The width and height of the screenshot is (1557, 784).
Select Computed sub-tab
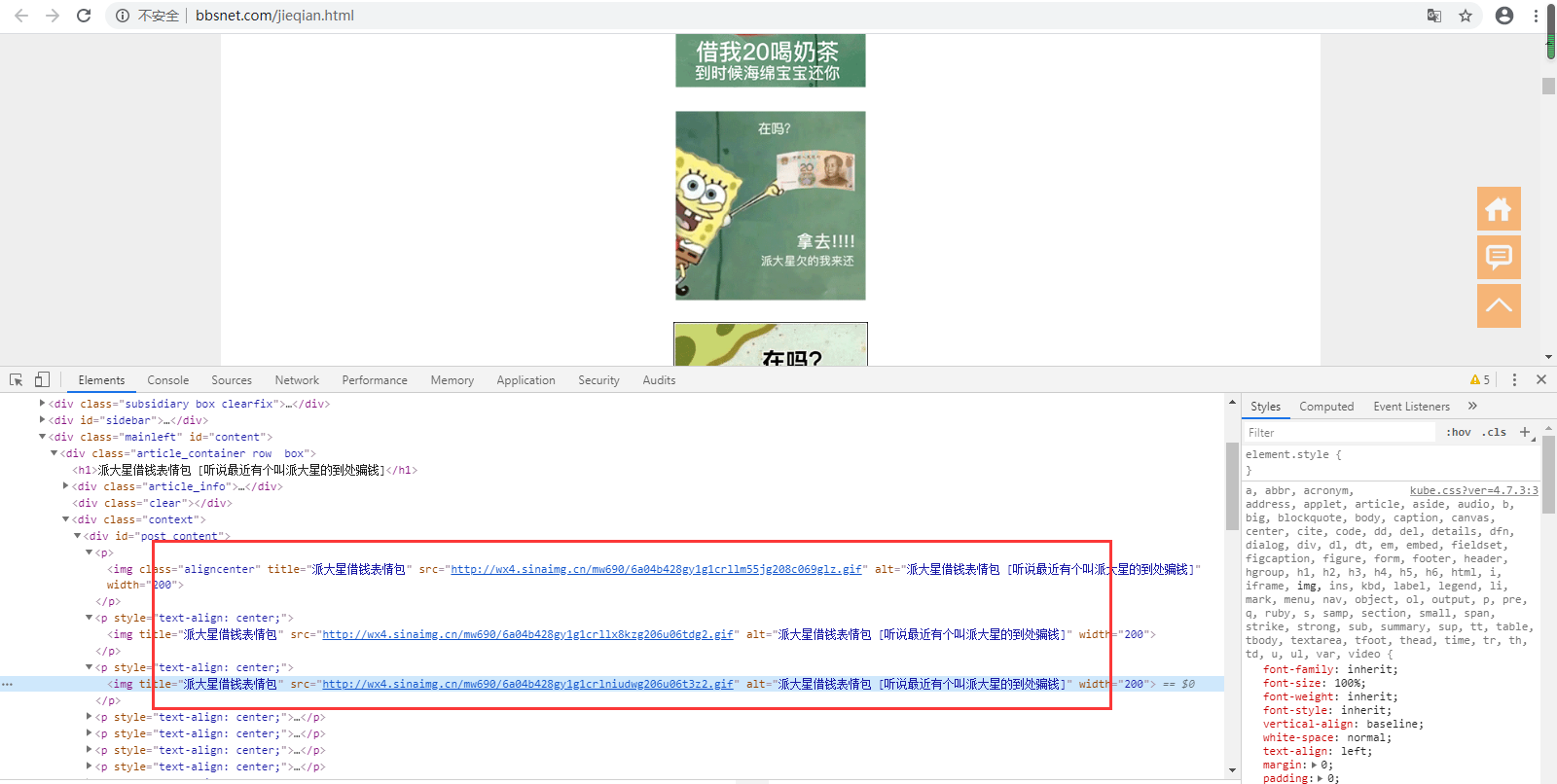[x=1326, y=407]
